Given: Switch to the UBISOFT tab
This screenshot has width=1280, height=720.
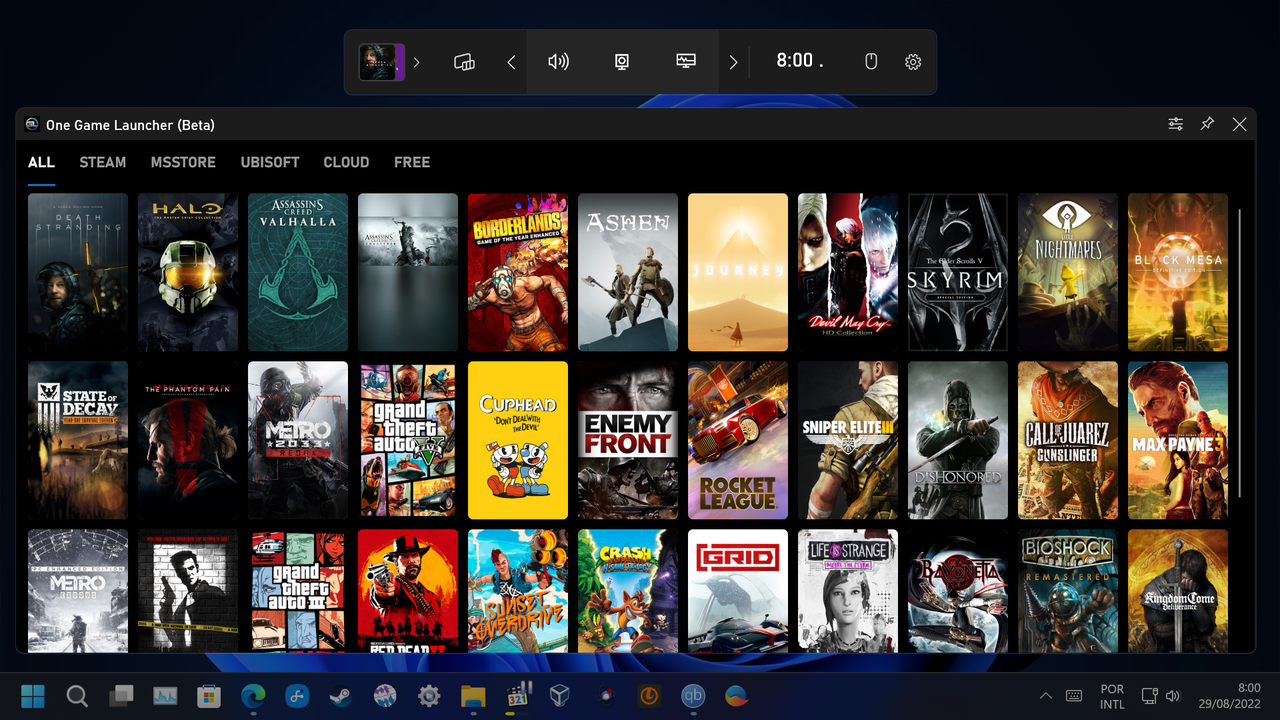Looking at the screenshot, I should [270, 162].
